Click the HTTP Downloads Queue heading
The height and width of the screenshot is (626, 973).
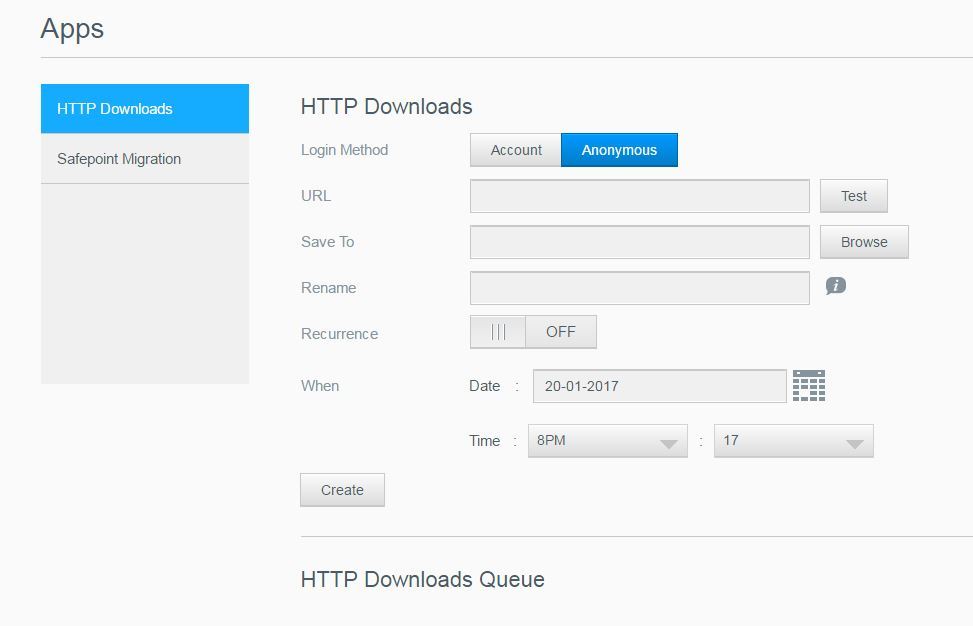[422, 580]
